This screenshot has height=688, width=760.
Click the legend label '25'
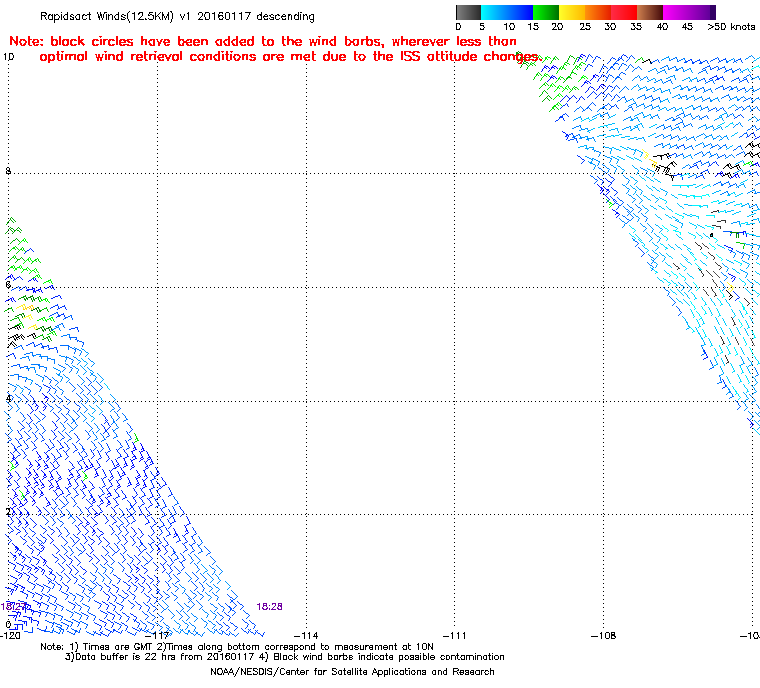[585, 27]
